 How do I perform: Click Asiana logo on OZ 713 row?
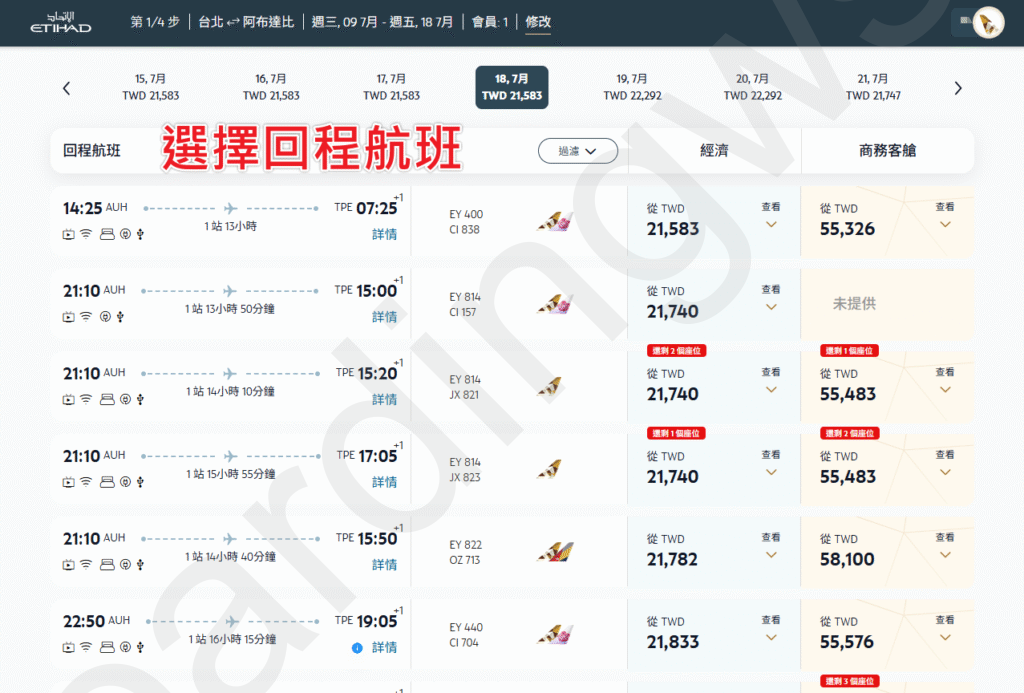[x=555, y=552]
